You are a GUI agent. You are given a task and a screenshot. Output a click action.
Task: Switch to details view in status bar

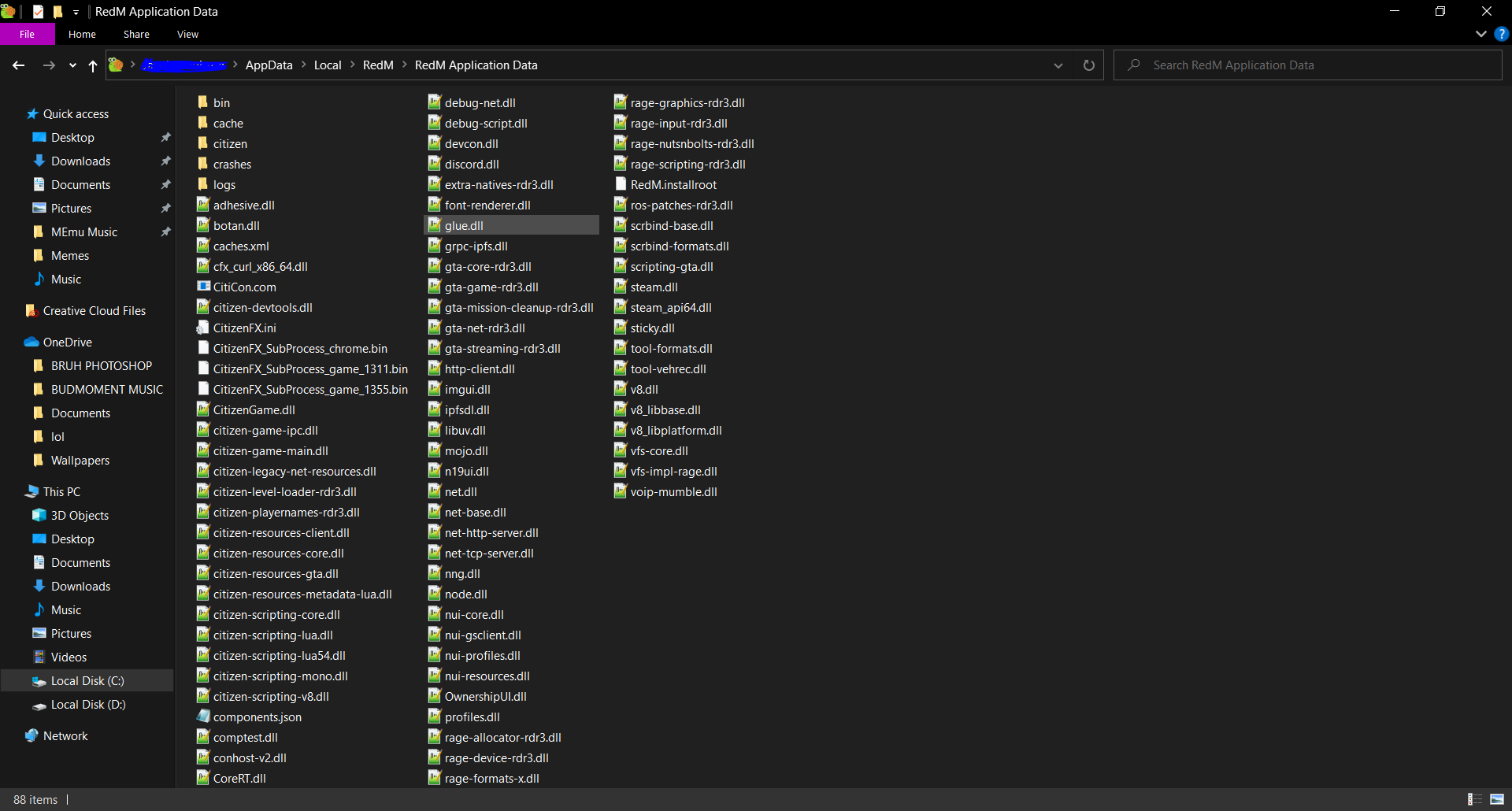click(x=1476, y=799)
